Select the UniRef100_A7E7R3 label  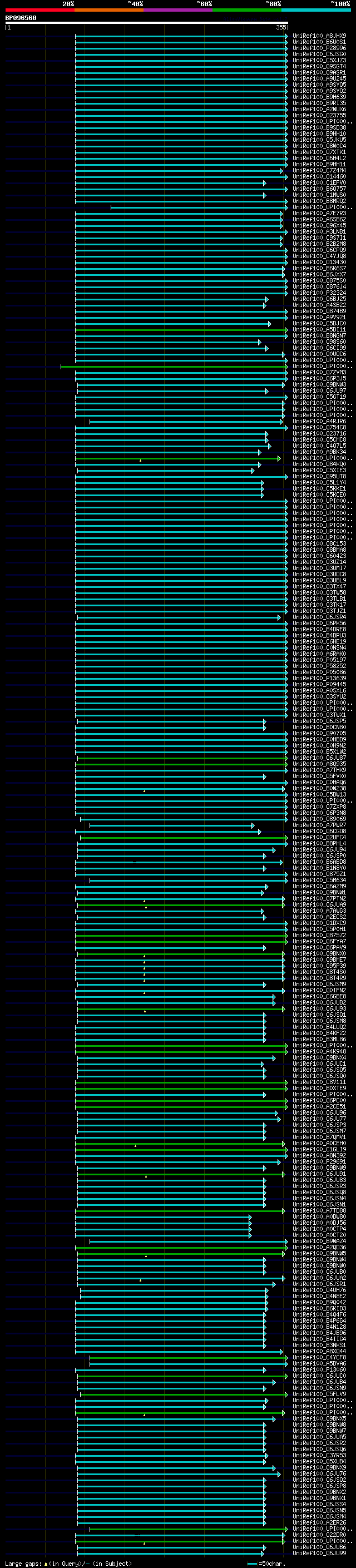(x=319, y=214)
